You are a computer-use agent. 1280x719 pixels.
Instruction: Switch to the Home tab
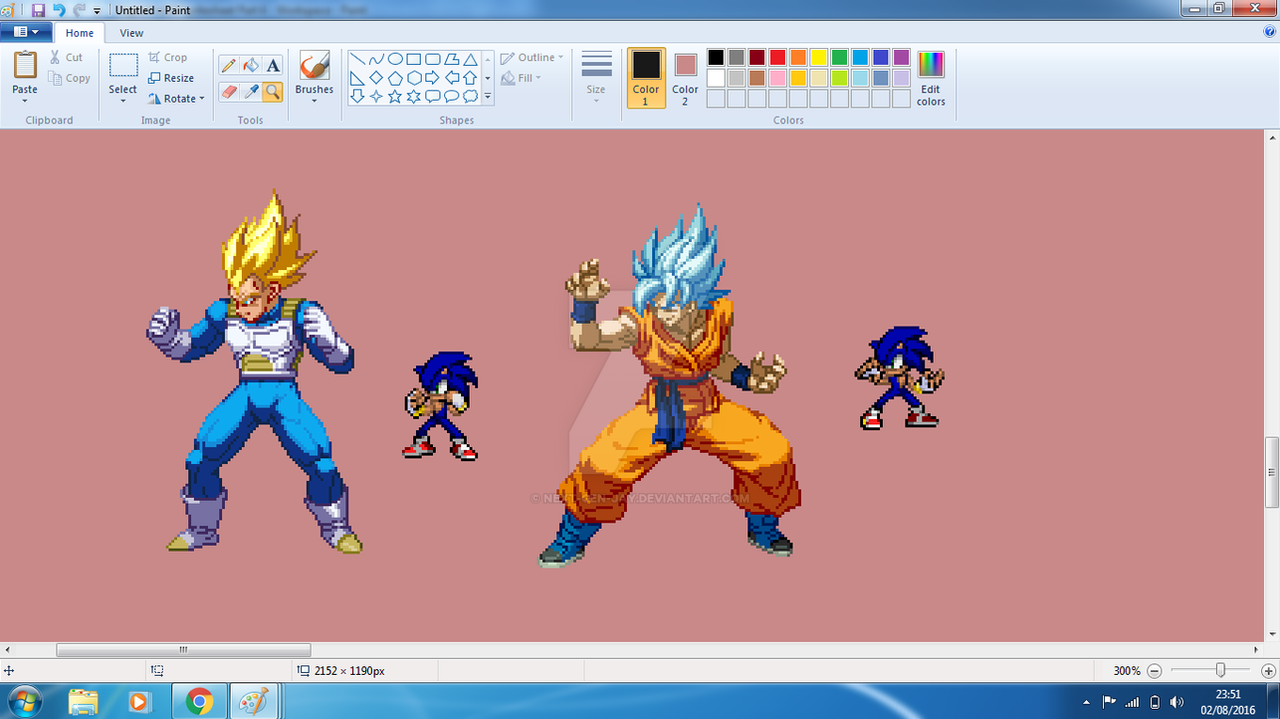point(80,33)
